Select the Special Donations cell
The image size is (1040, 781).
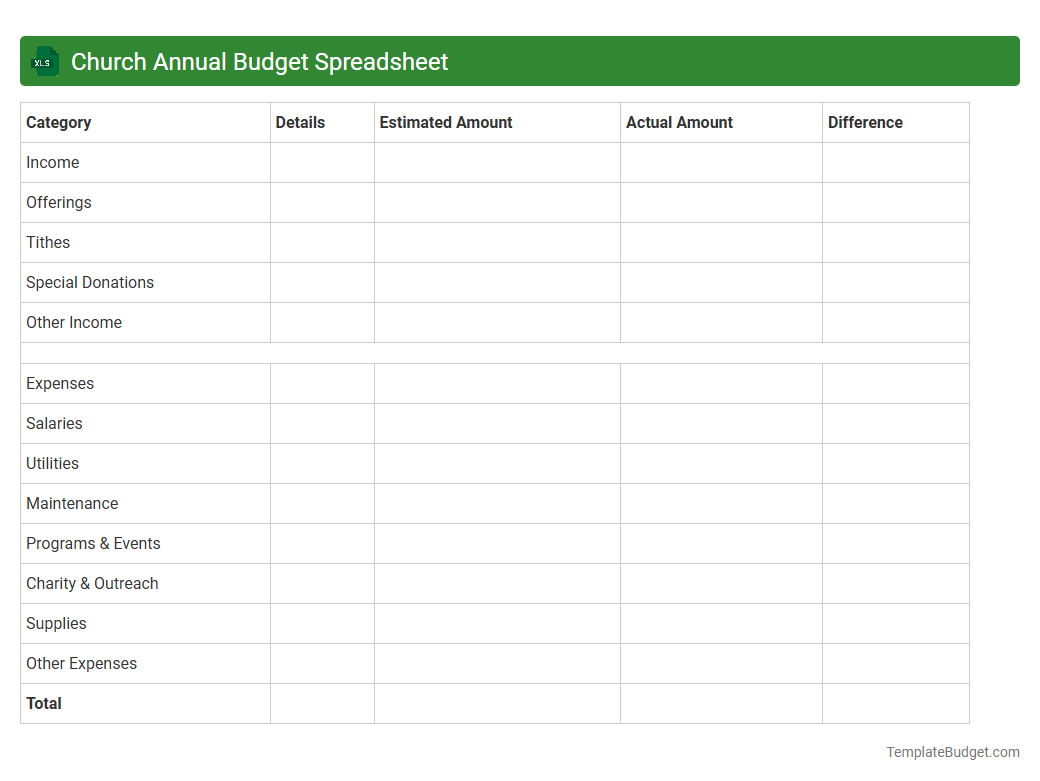[x=90, y=282]
